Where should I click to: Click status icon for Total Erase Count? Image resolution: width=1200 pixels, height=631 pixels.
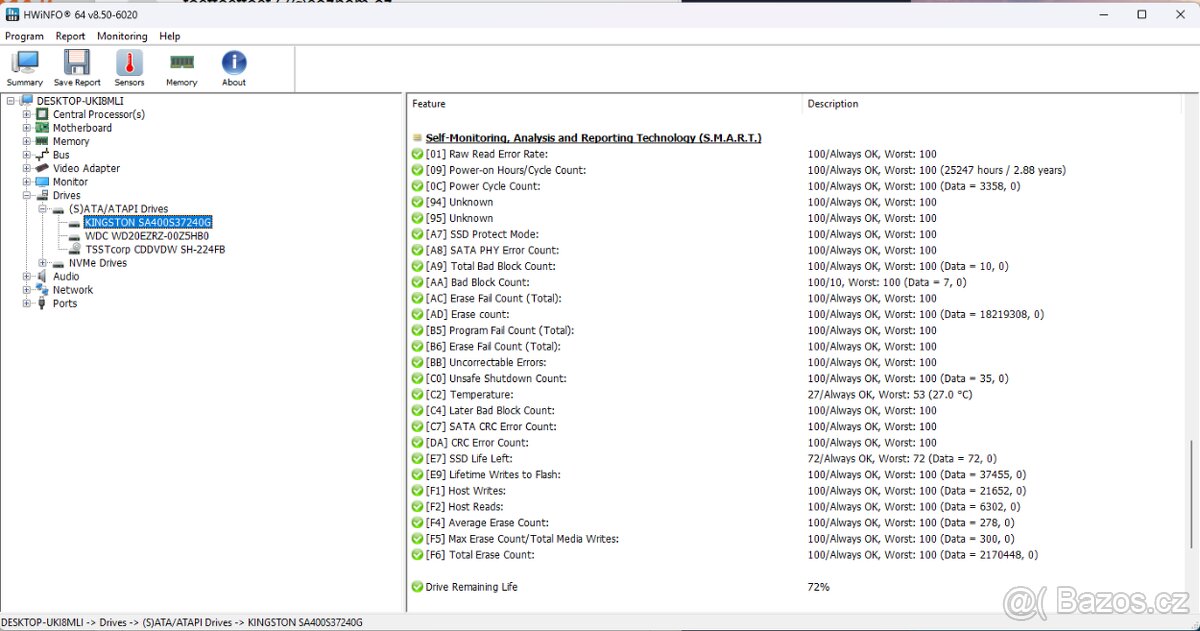click(x=417, y=554)
